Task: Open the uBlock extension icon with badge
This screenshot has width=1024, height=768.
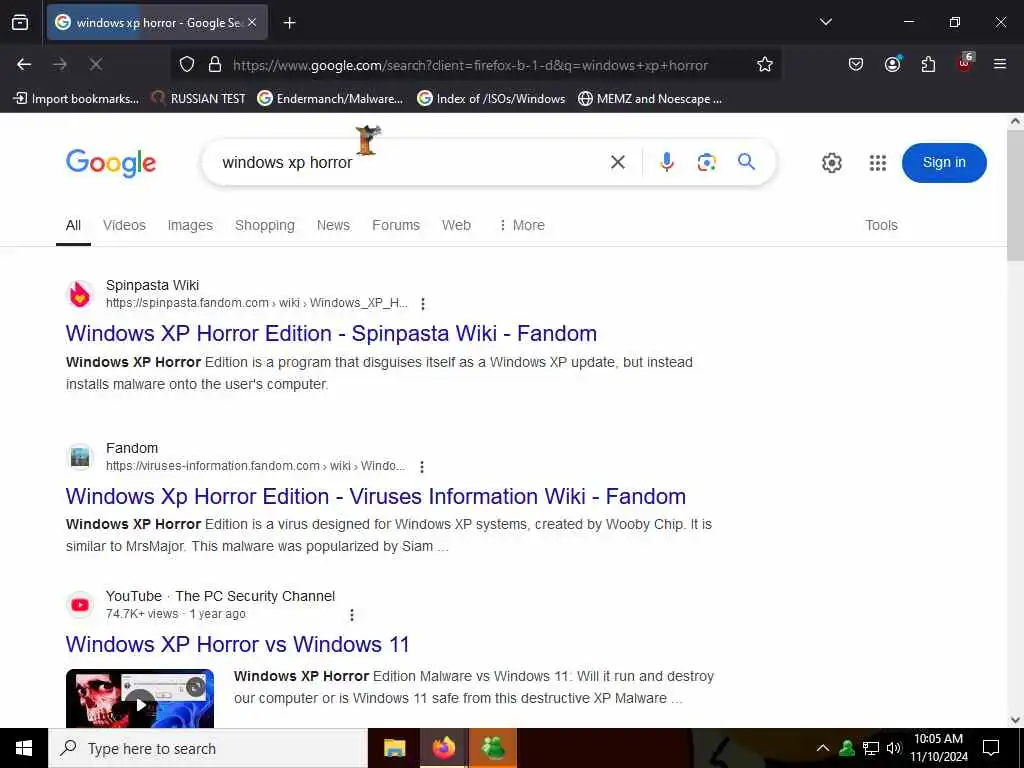Action: 965,63
